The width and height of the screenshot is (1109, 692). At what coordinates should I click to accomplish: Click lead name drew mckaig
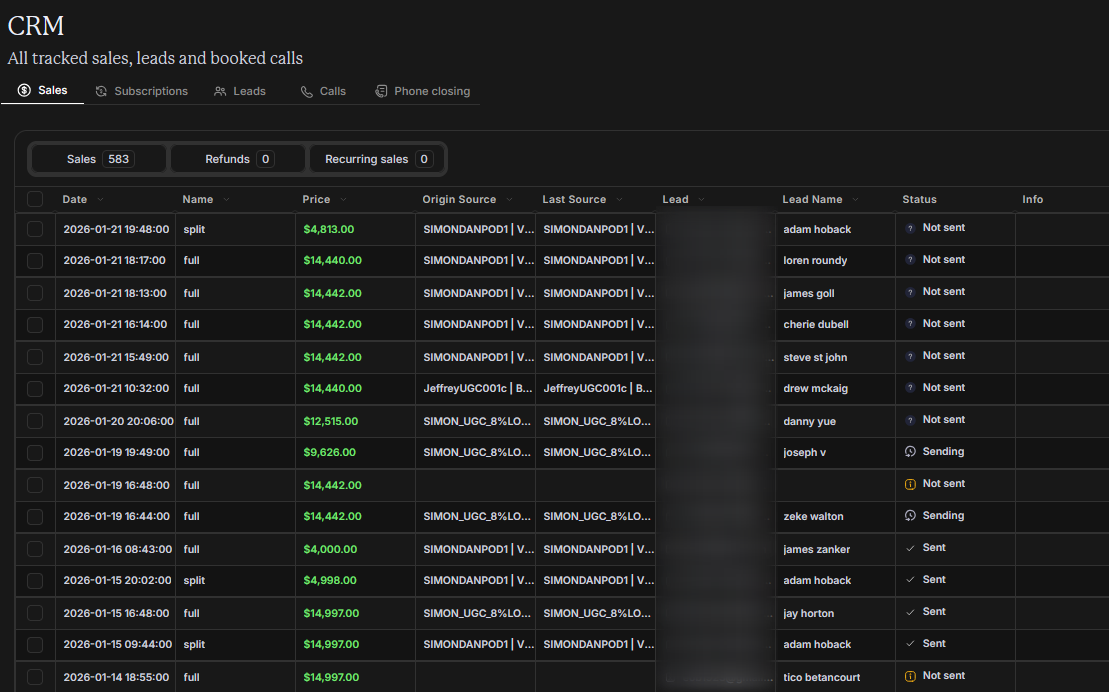click(x=815, y=388)
